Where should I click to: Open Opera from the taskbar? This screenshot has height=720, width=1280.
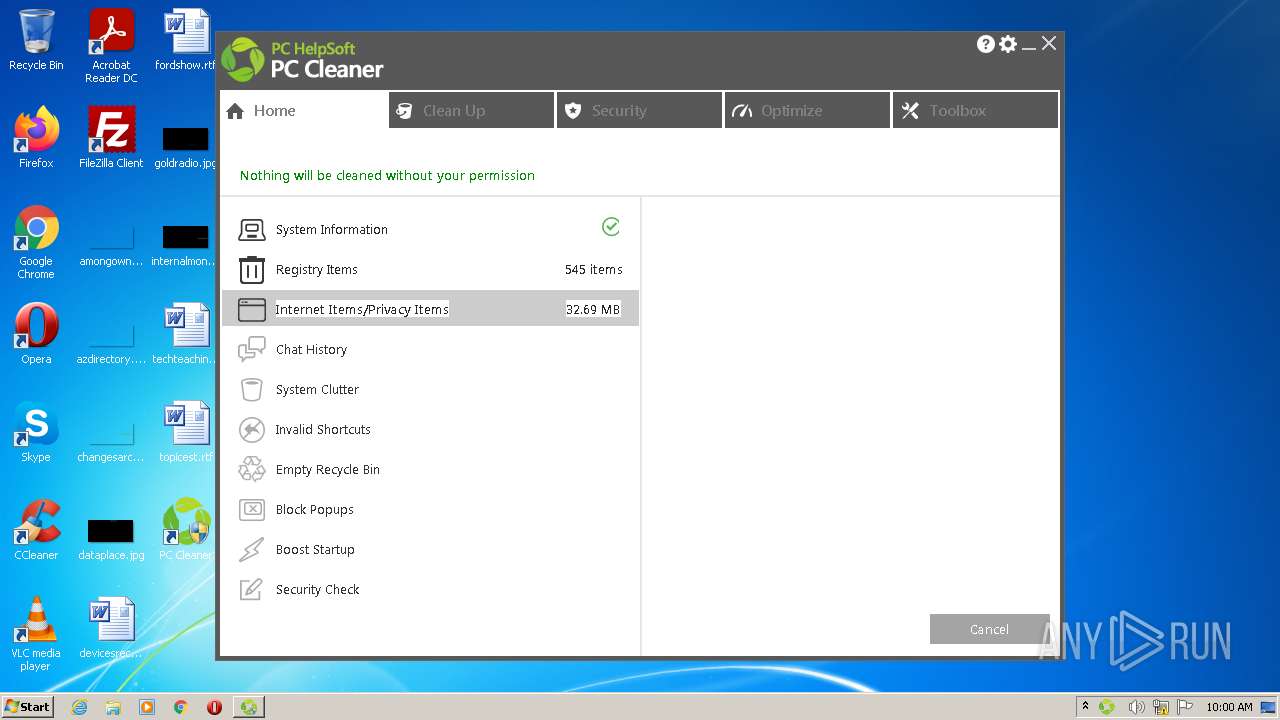[x=214, y=707]
